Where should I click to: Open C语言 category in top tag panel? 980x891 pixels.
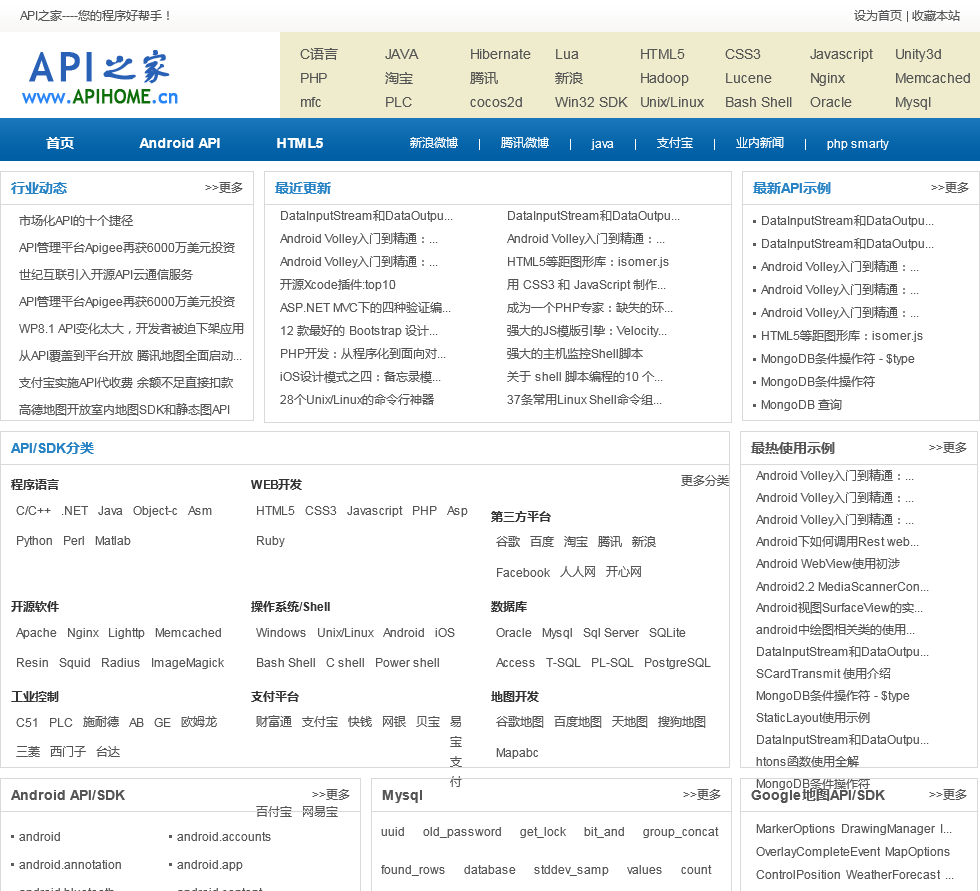click(319, 54)
